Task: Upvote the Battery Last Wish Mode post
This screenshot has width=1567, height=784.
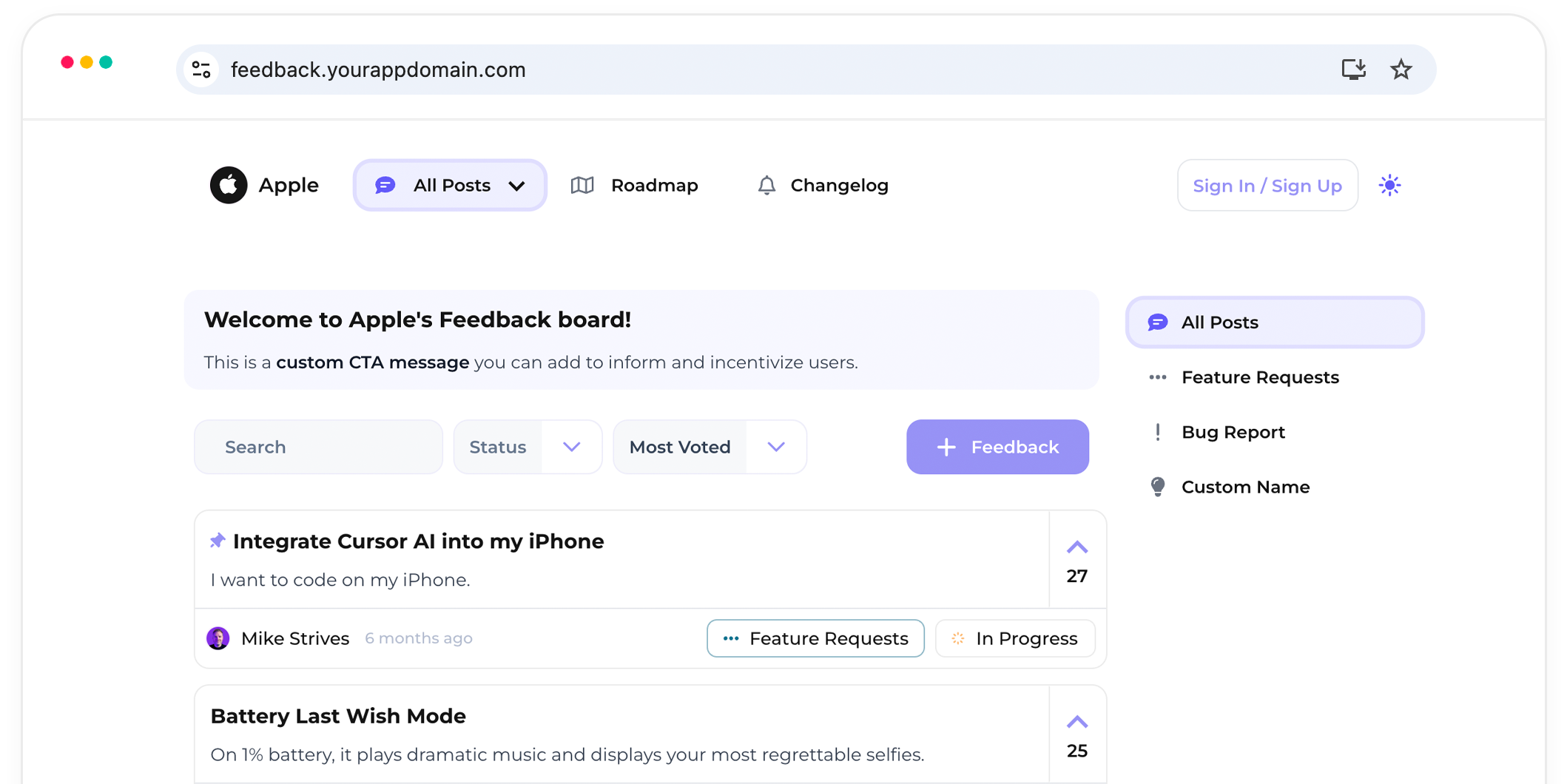Action: click(1077, 723)
